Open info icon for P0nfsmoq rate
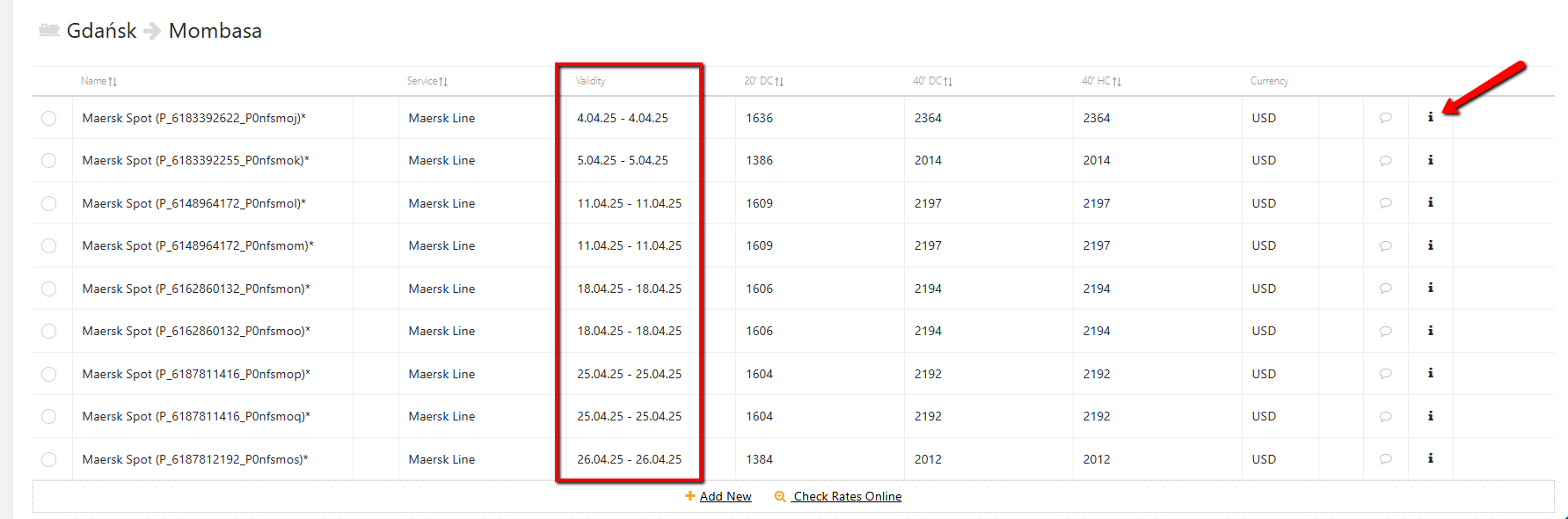This screenshot has height=519, width=1568. [1430, 416]
